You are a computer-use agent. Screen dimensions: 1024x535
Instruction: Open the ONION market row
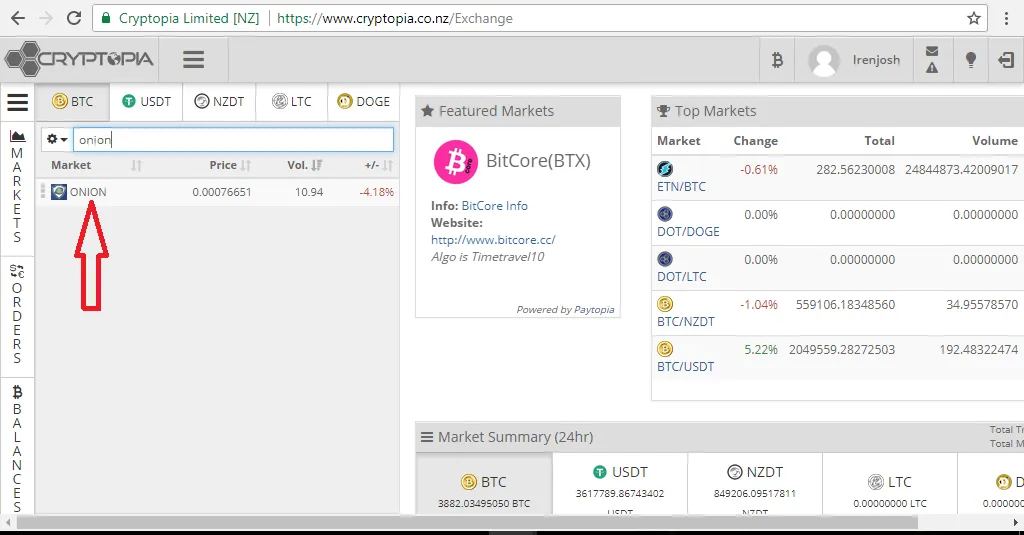[217, 192]
